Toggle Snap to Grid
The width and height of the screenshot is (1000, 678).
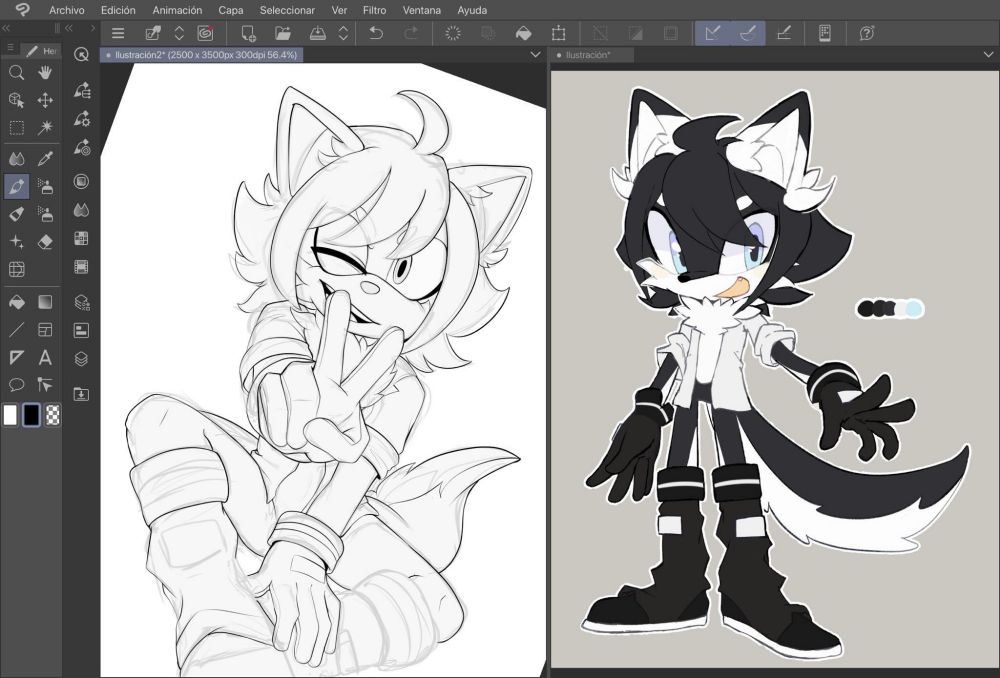[784, 33]
